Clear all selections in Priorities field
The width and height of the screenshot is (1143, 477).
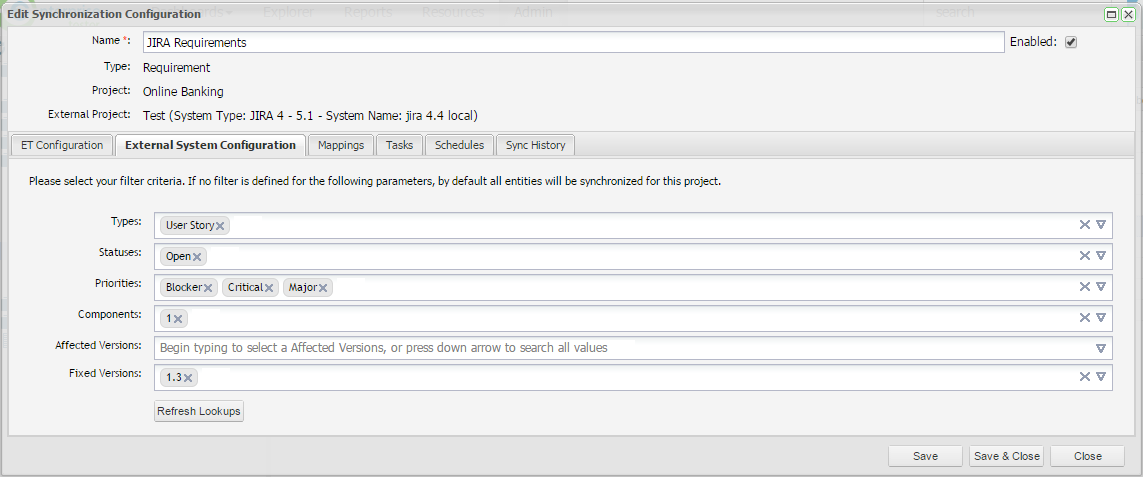point(1084,287)
